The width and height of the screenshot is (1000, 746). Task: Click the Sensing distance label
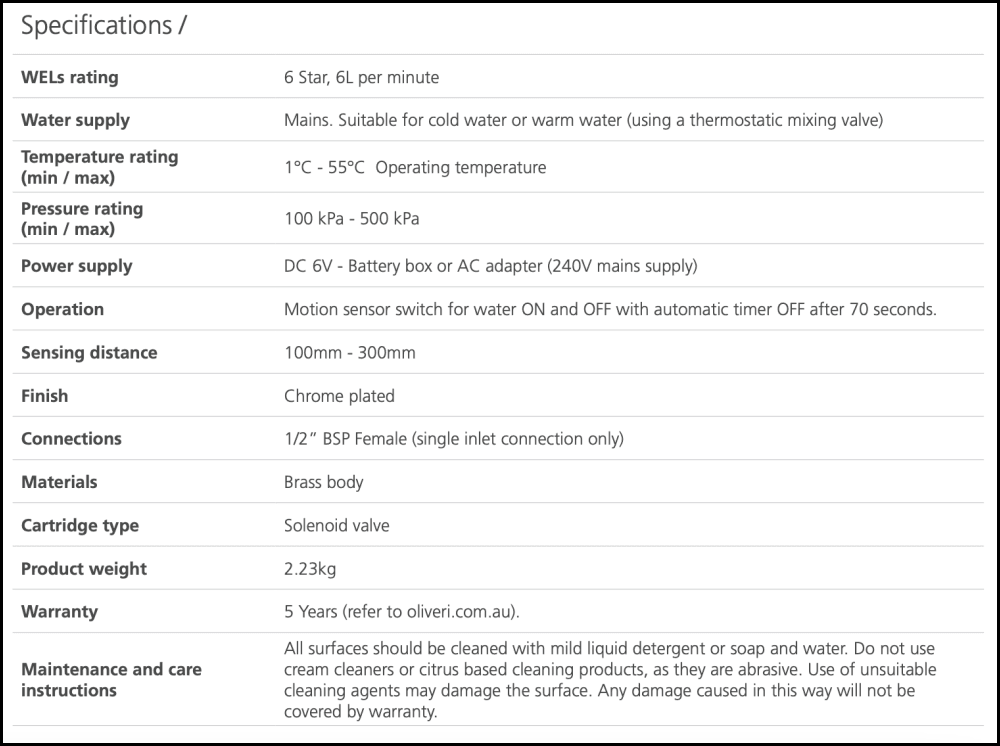pos(89,352)
